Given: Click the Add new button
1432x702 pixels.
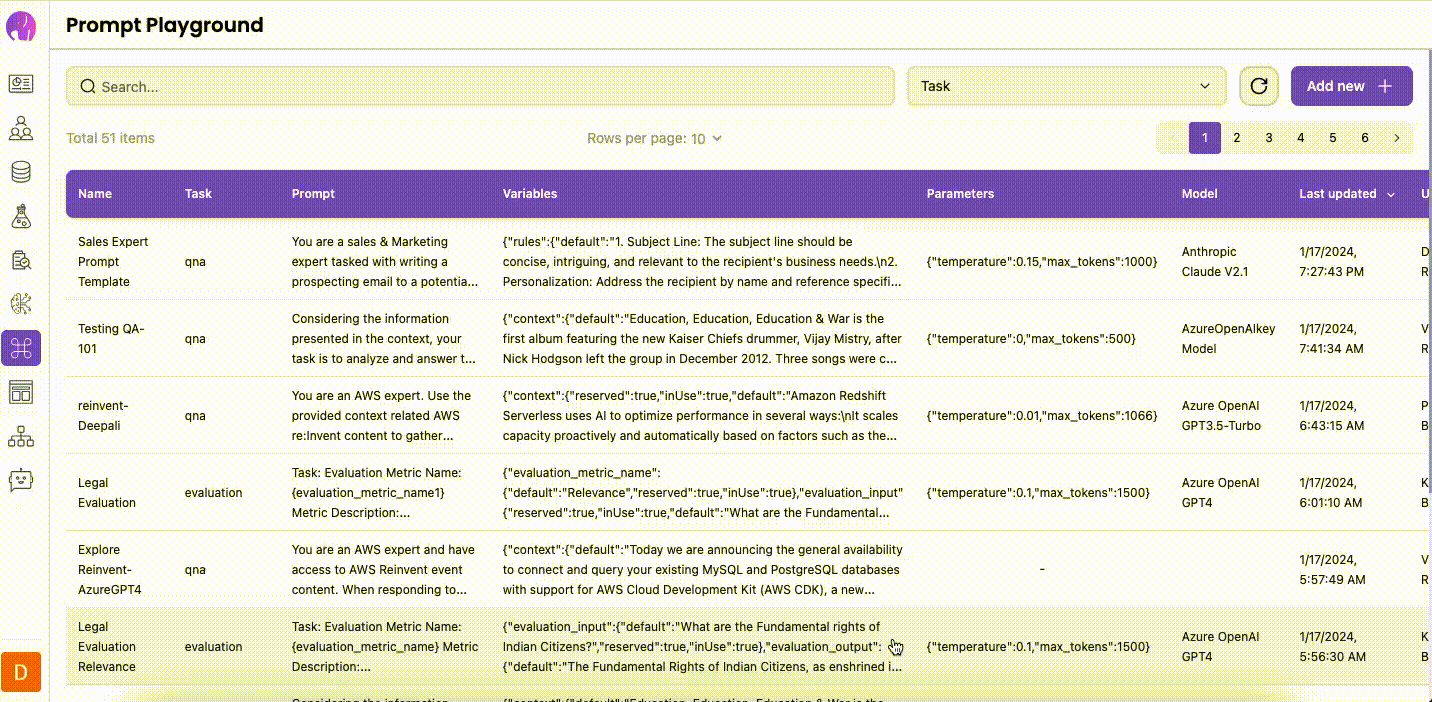Looking at the screenshot, I should (1351, 86).
